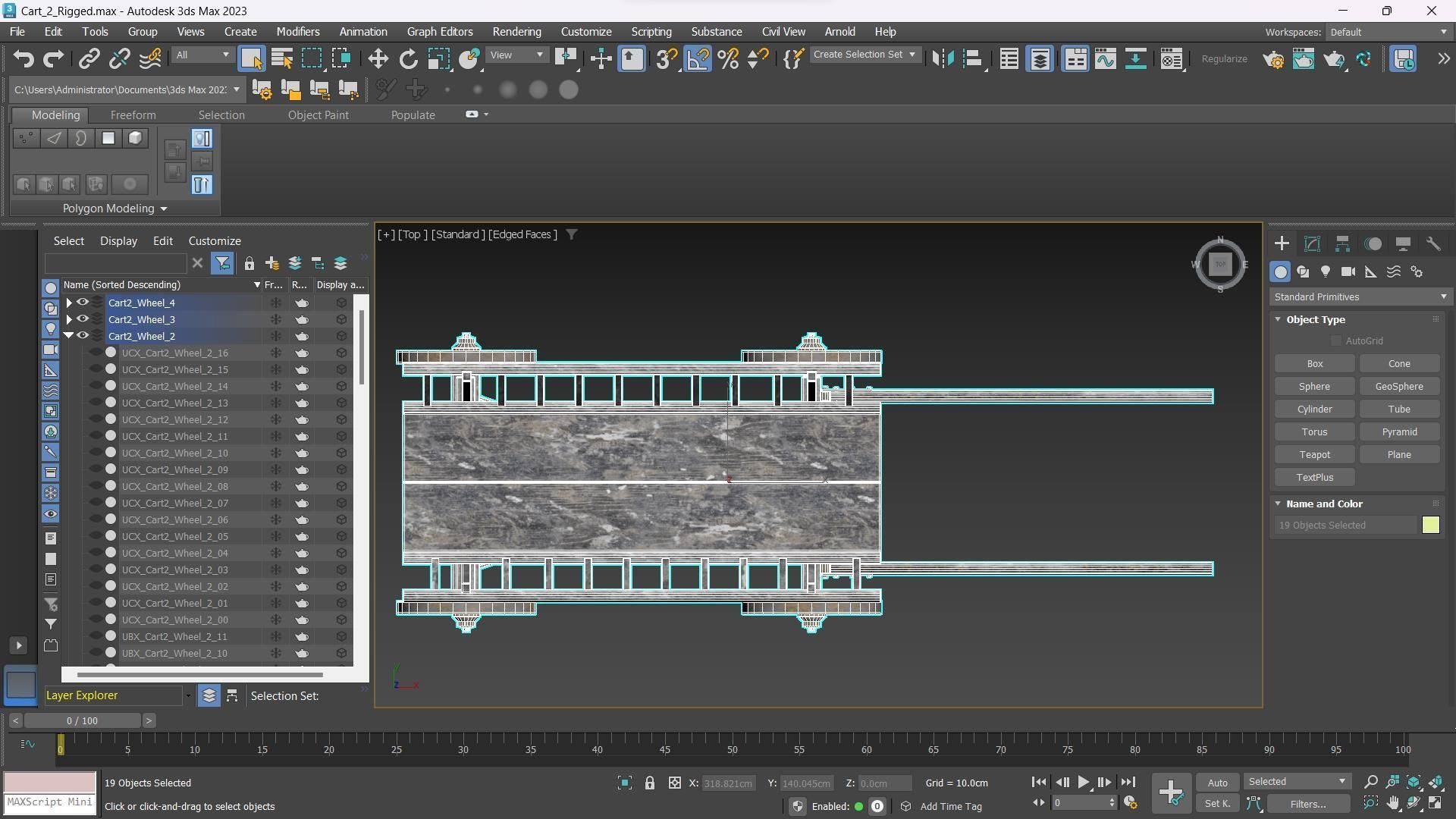
Task: Toggle Auto Key animation mode
Action: point(1217,783)
